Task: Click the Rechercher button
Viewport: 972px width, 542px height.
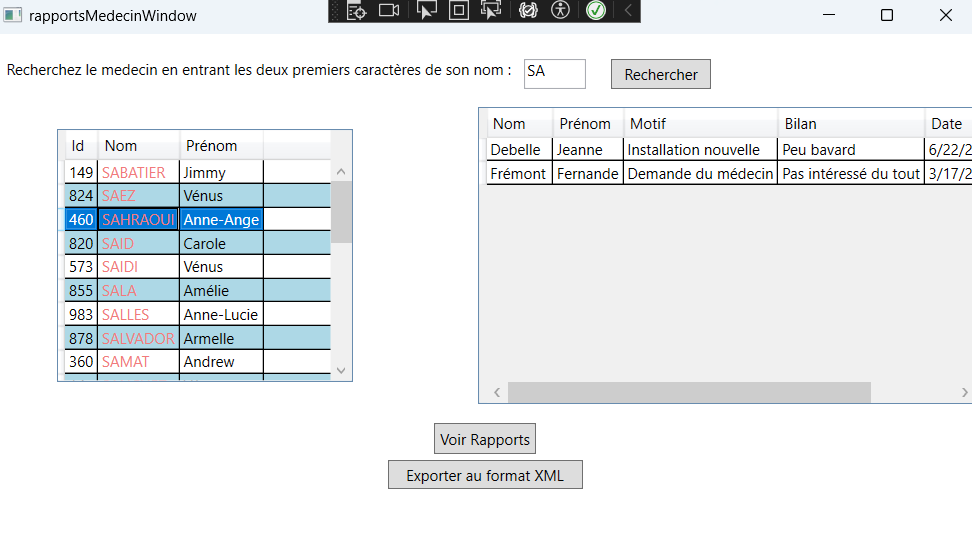Action: [x=661, y=74]
